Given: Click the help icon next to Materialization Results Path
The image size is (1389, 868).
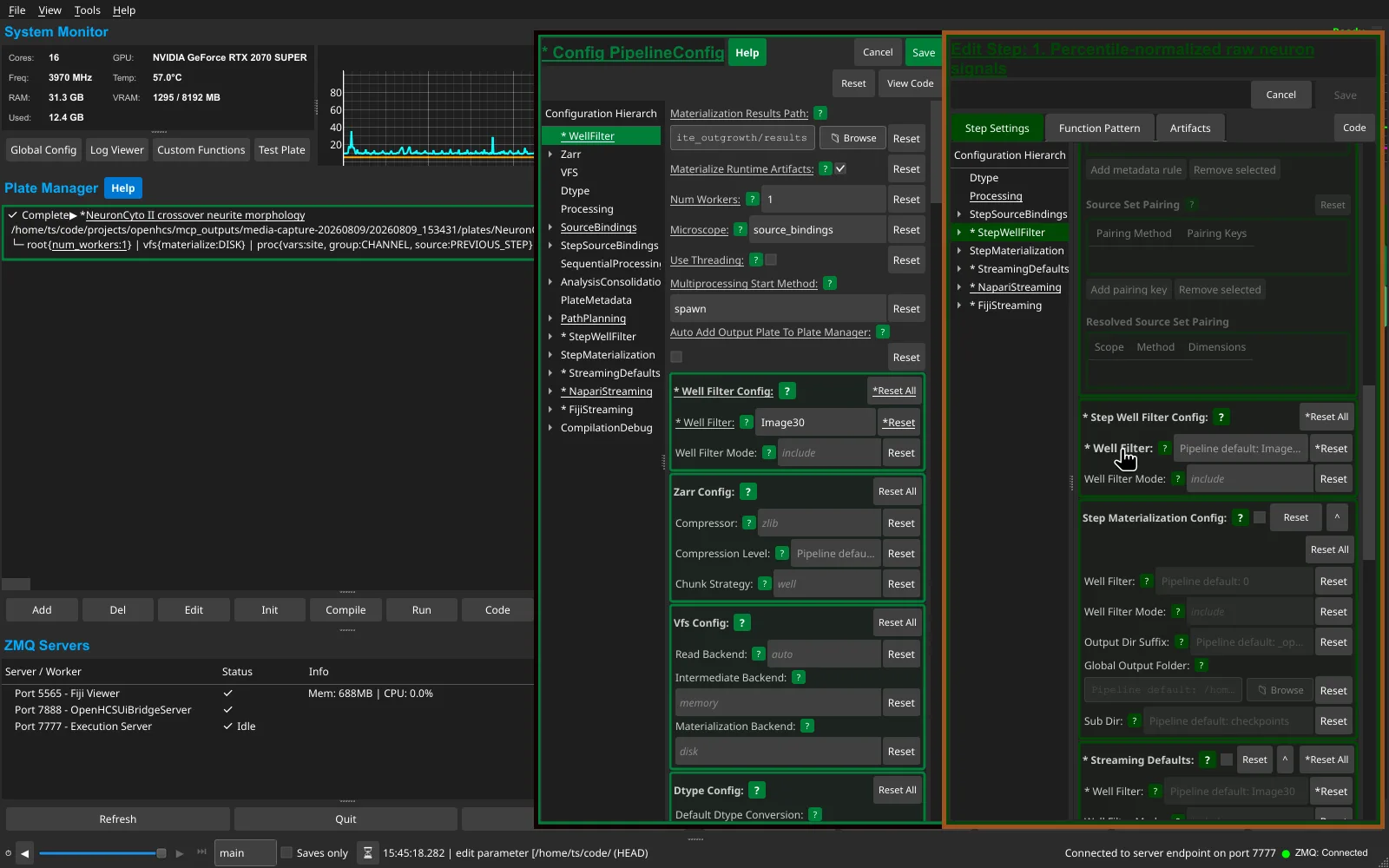Looking at the screenshot, I should click(x=820, y=114).
